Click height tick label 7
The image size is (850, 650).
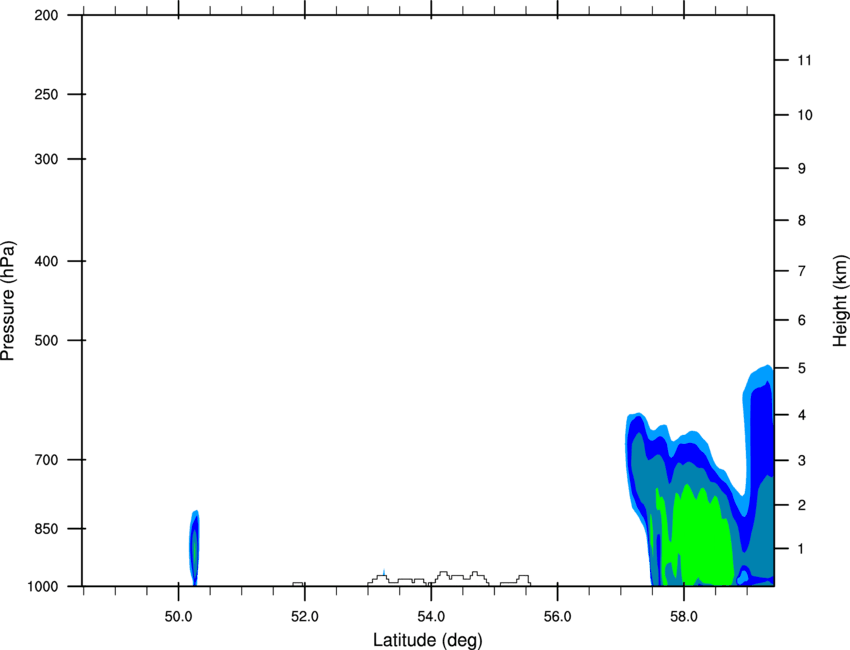[x=802, y=271]
